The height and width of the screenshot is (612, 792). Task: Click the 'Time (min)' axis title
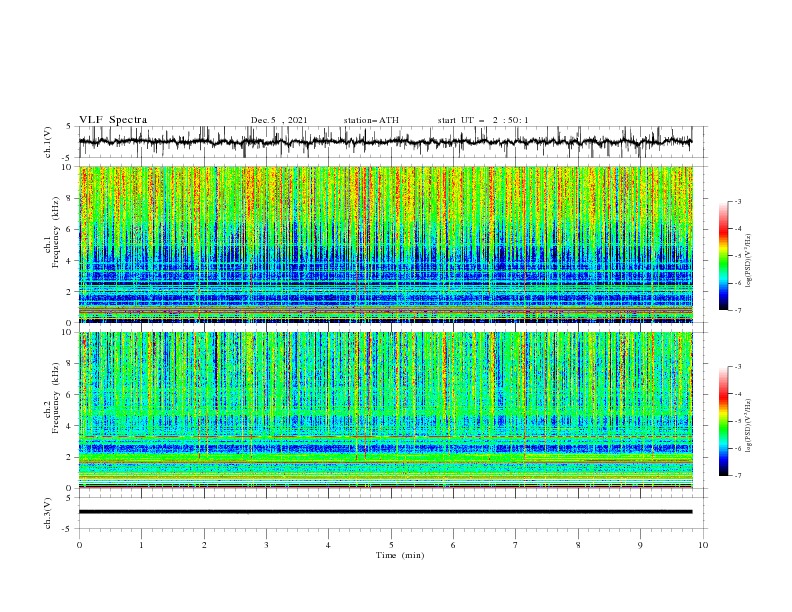(x=400, y=555)
